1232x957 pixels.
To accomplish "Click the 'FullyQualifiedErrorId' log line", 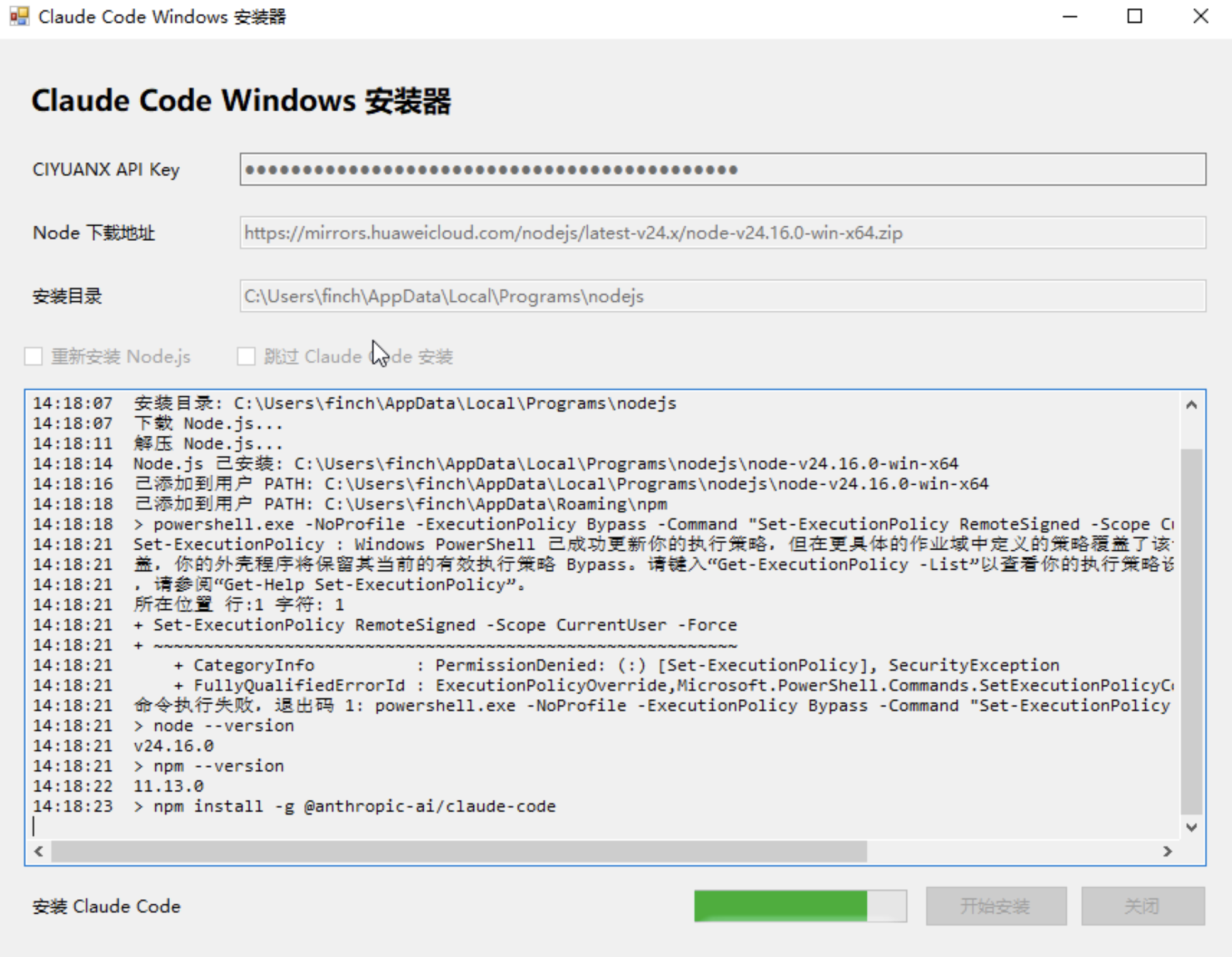I will tap(603, 685).
